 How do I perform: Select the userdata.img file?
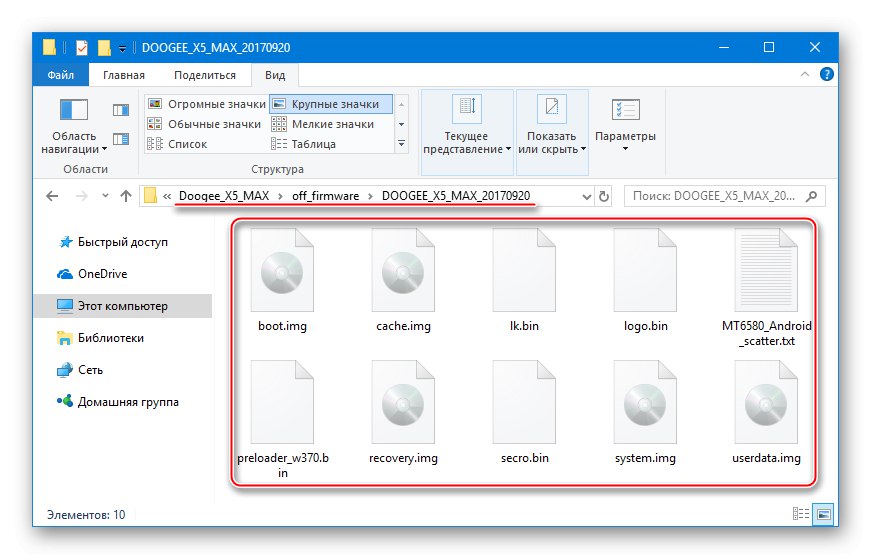tap(767, 412)
